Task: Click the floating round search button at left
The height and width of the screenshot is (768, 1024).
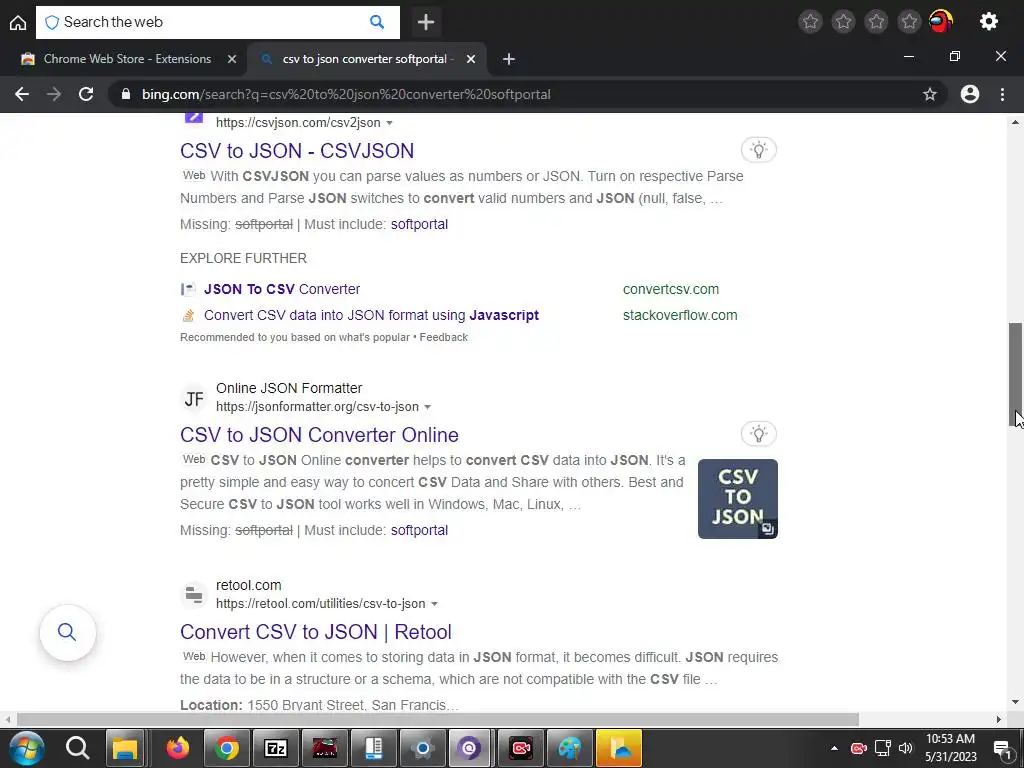Action: click(x=67, y=632)
